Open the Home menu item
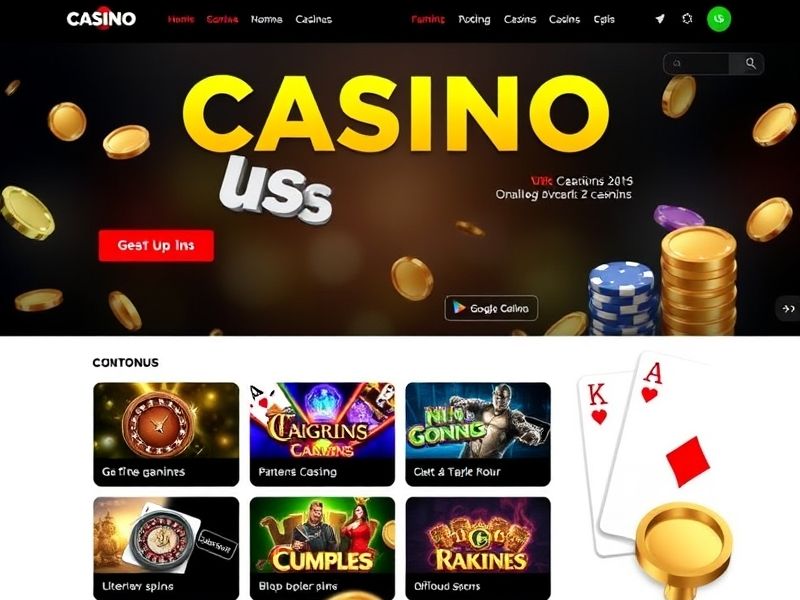Screen dimensions: 800x600 point(181,19)
